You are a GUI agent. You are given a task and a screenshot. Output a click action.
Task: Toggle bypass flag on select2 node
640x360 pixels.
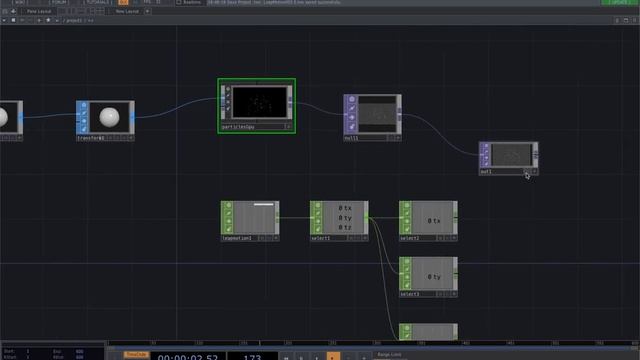point(407,221)
